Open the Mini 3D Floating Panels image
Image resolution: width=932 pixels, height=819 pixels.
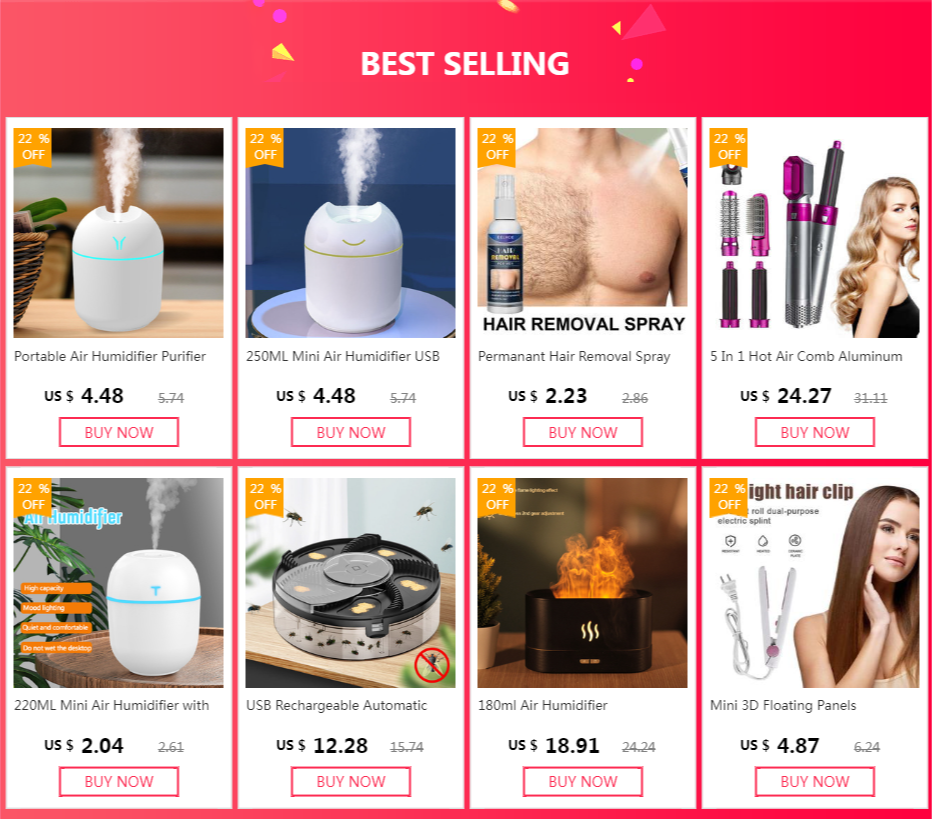point(814,583)
